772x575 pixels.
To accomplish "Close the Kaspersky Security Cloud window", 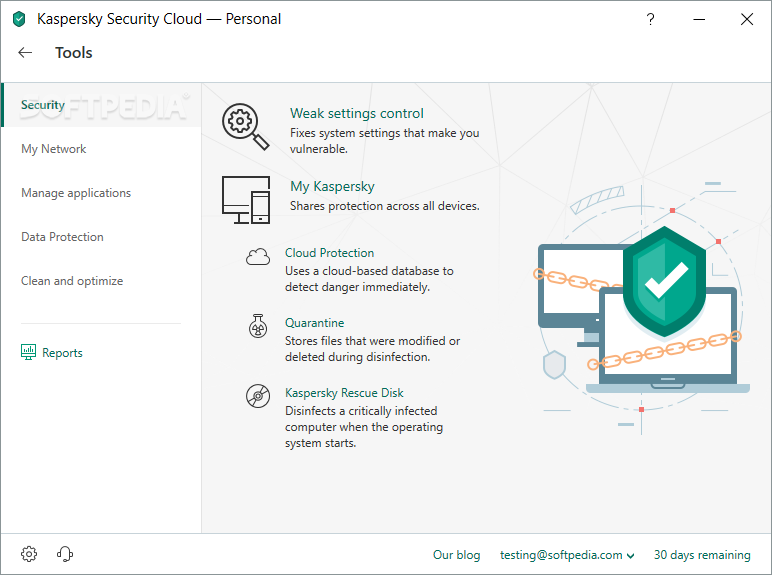I will pyautogui.click(x=747, y=19).
